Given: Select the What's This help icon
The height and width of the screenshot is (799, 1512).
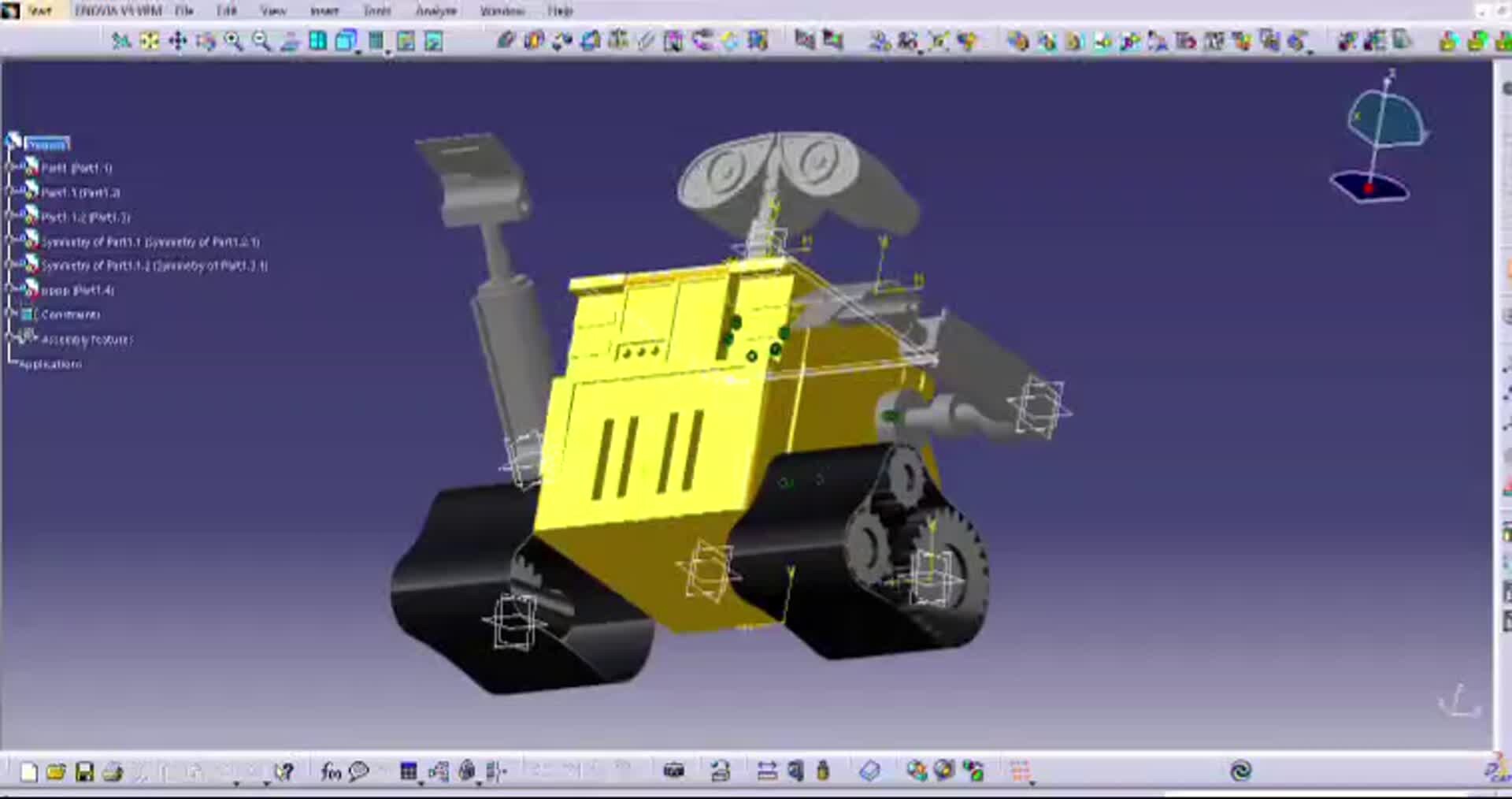Looking at the screenshot, I should click(x=283, y=771).
